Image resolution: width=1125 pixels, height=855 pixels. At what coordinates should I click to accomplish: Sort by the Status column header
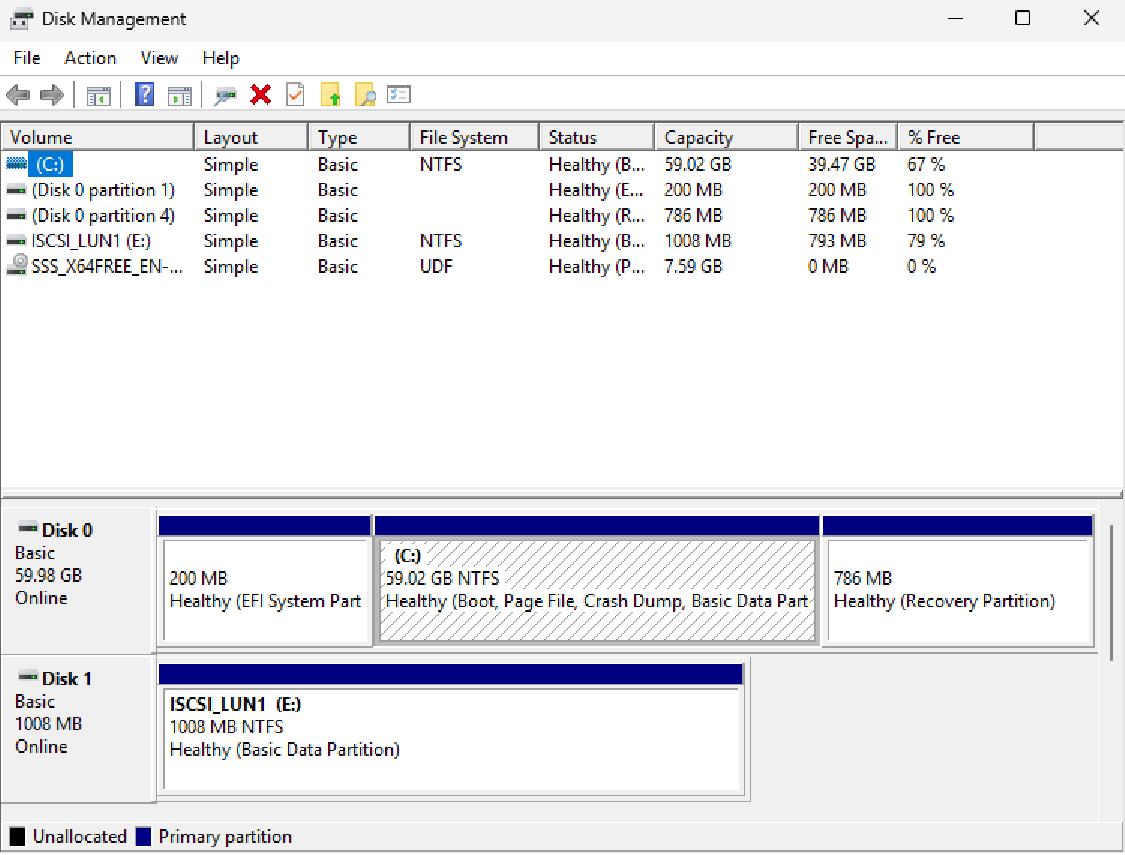click(x=596, y=137)
